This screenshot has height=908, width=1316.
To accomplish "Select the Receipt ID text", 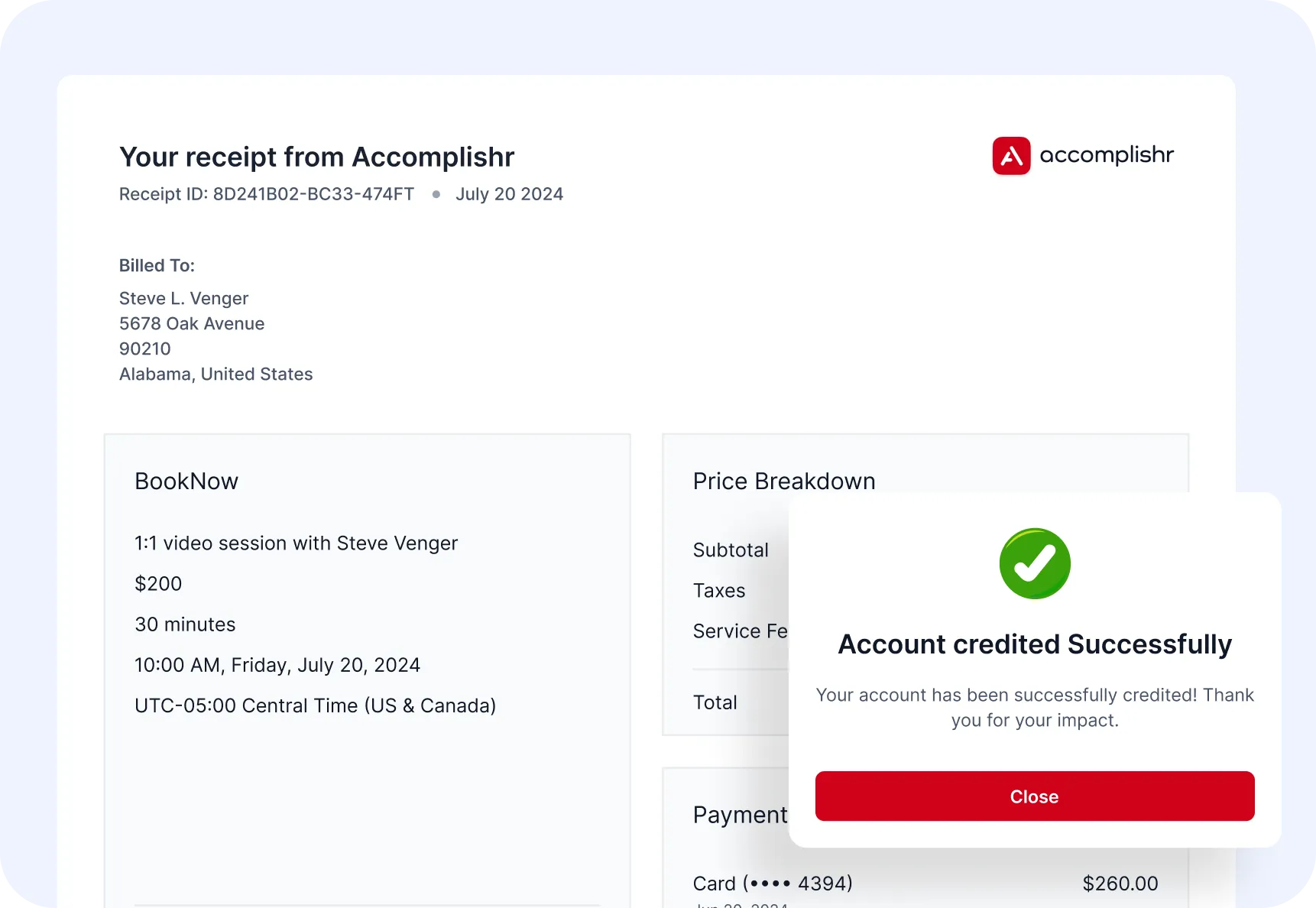I will [x=266, y=194].
